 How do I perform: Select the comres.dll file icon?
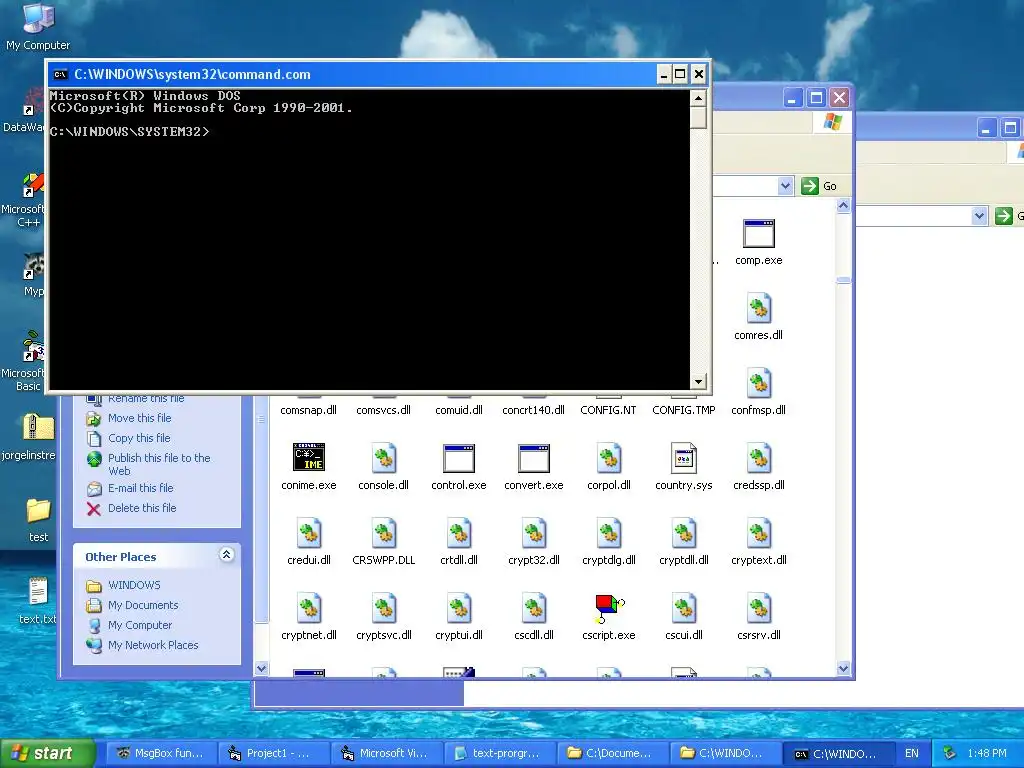[x=758, y=308]
